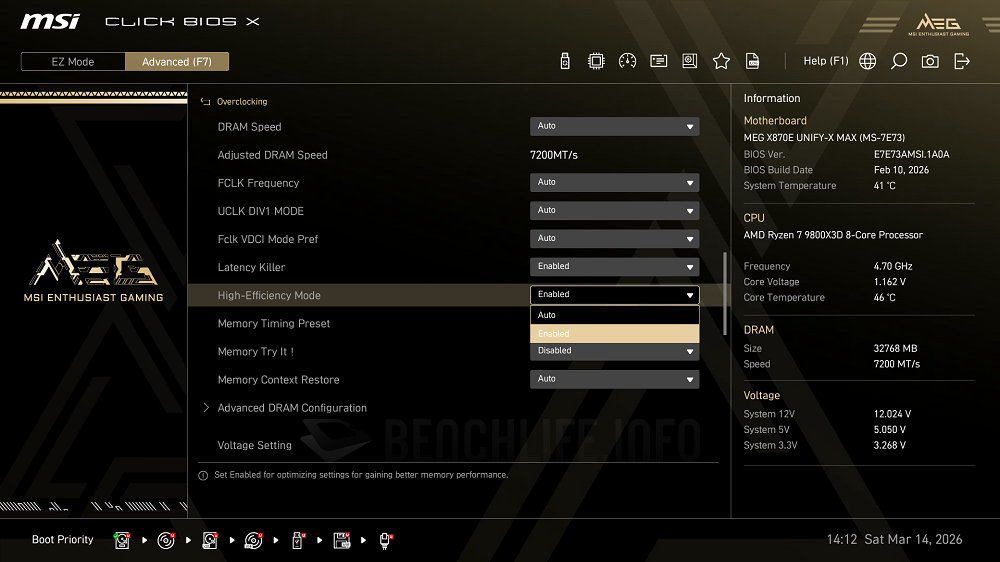1000x562 pixels.
Task: Click the Core Temperature 46 °C value
Action: 885,298
